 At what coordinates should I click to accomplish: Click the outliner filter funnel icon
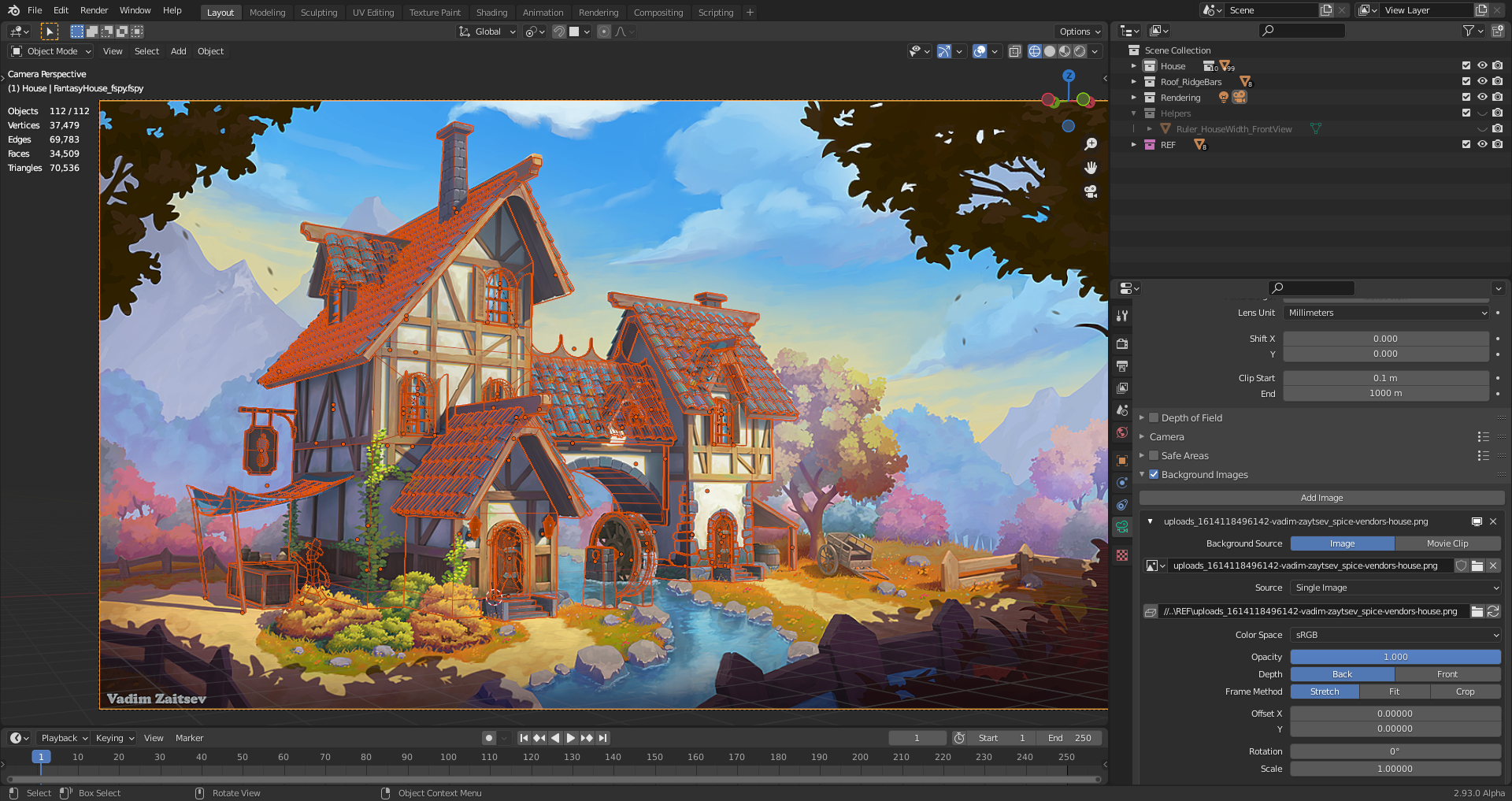click(x=1469, y=31)
